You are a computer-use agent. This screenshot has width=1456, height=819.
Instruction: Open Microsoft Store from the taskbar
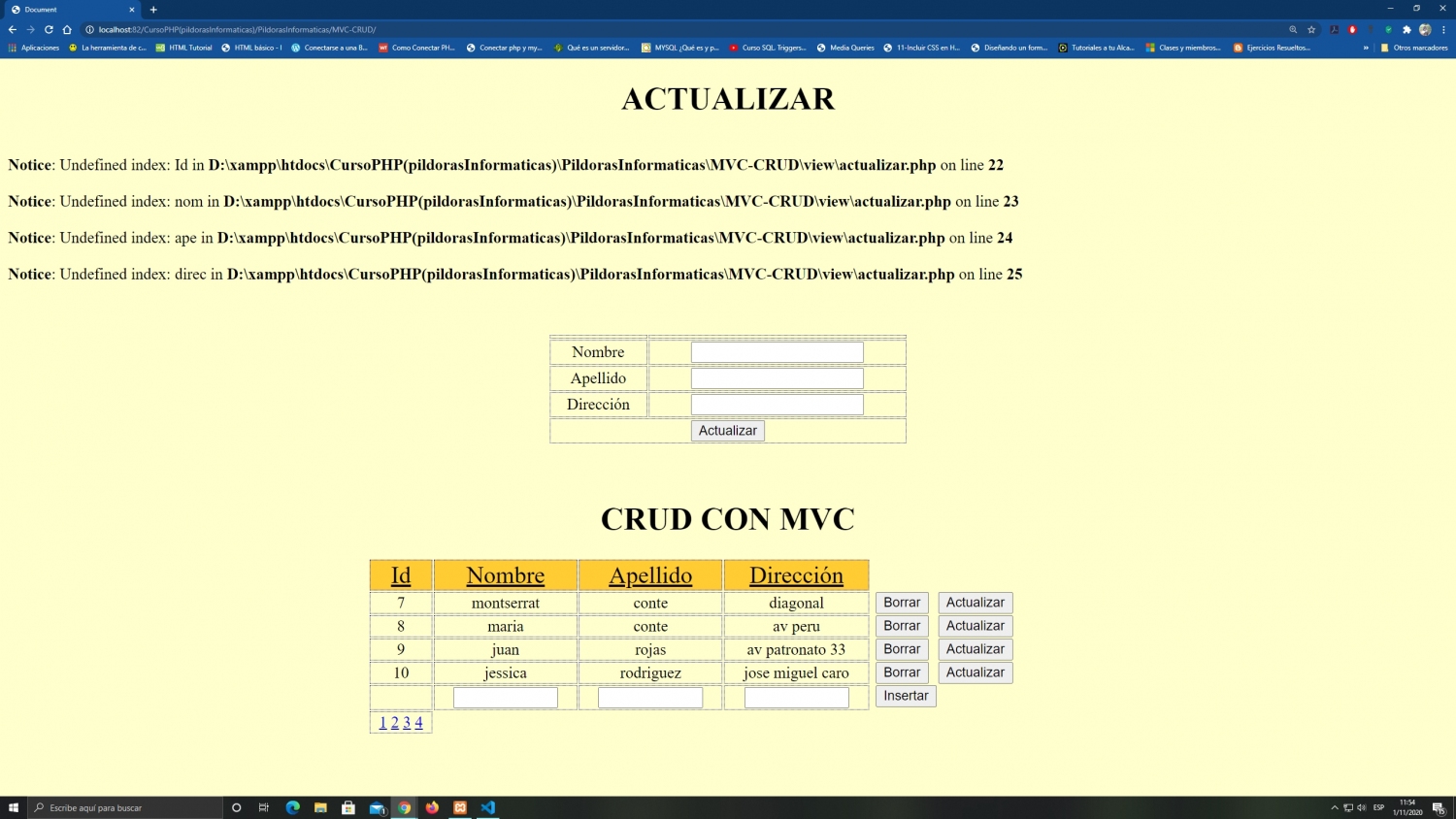coord(348,807)
